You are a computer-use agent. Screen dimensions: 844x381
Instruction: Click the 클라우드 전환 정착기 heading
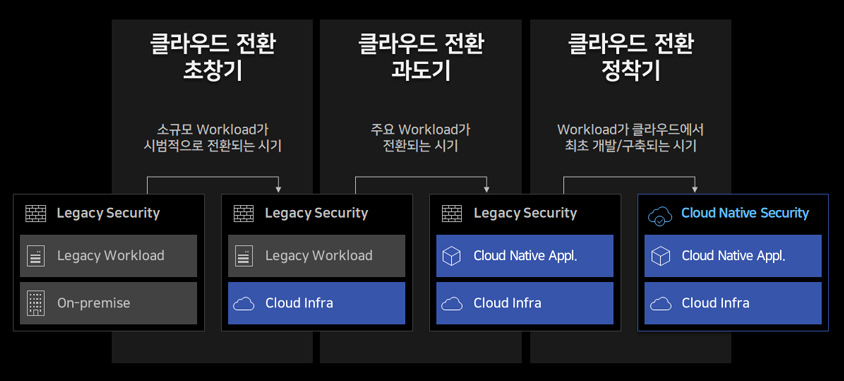pyautogui.click(x=630, y=58)
